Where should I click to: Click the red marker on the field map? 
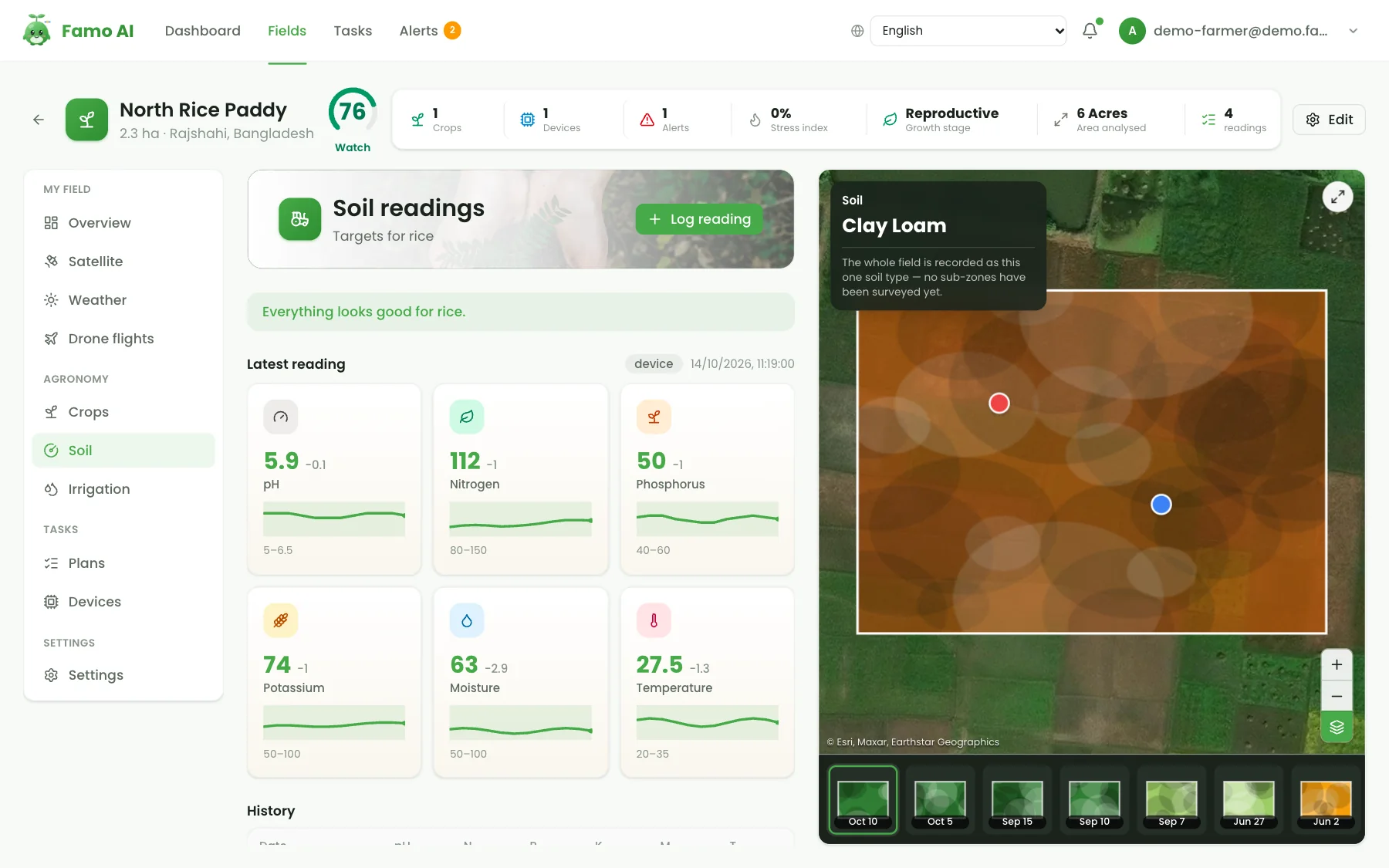[x=999, y=403]
